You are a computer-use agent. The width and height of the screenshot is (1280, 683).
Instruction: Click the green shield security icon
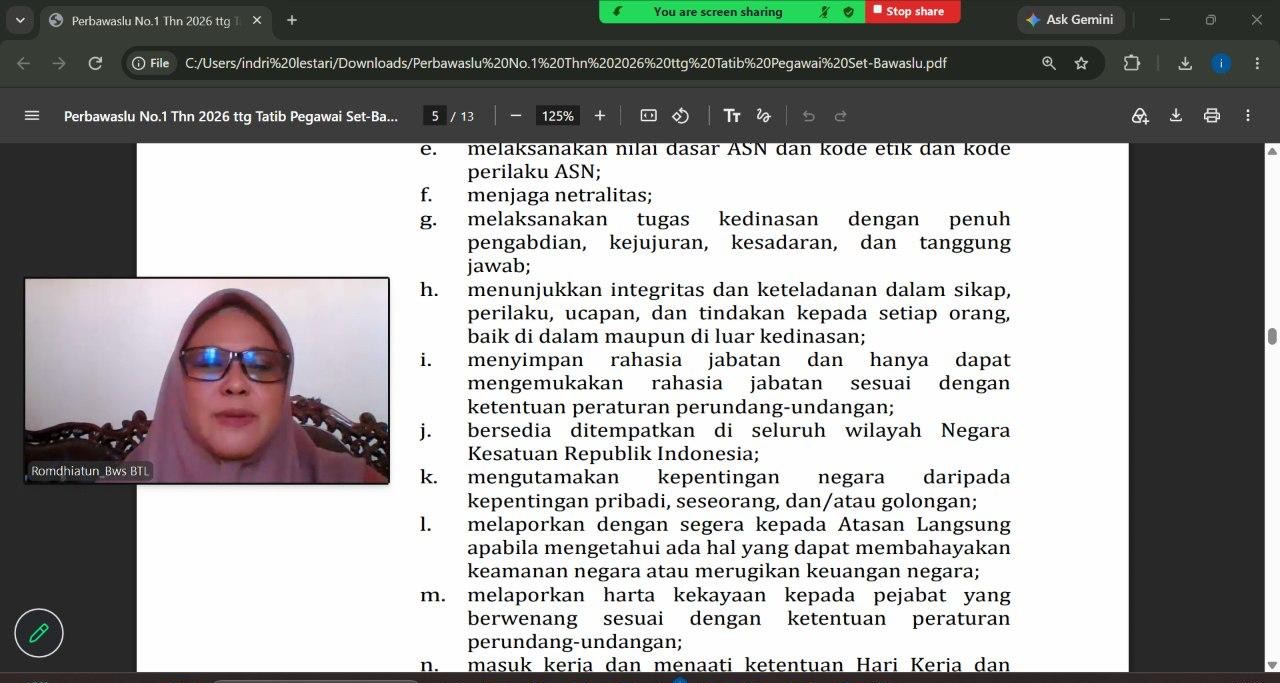tap(849, 11)
